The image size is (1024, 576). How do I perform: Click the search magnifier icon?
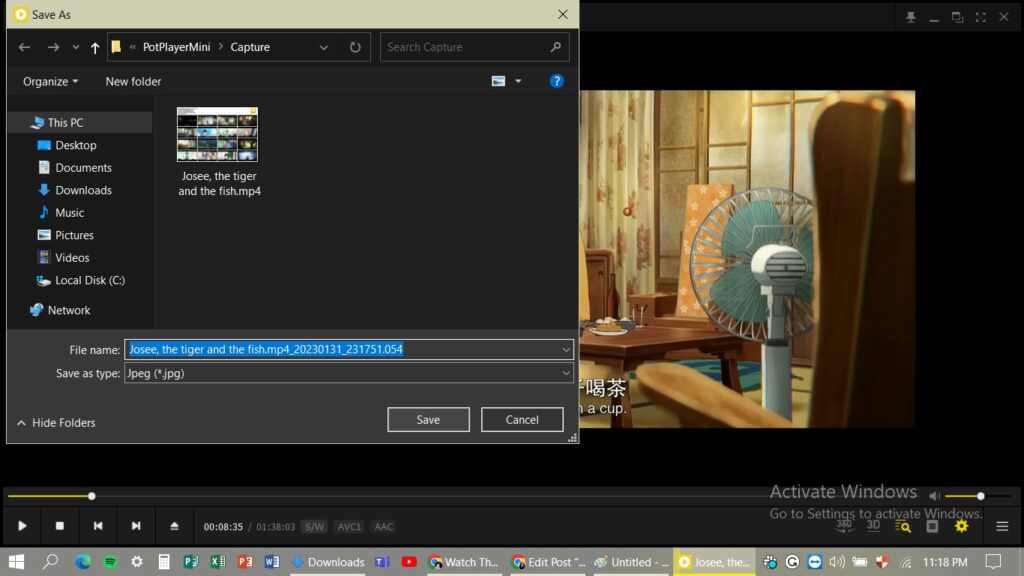555,47
